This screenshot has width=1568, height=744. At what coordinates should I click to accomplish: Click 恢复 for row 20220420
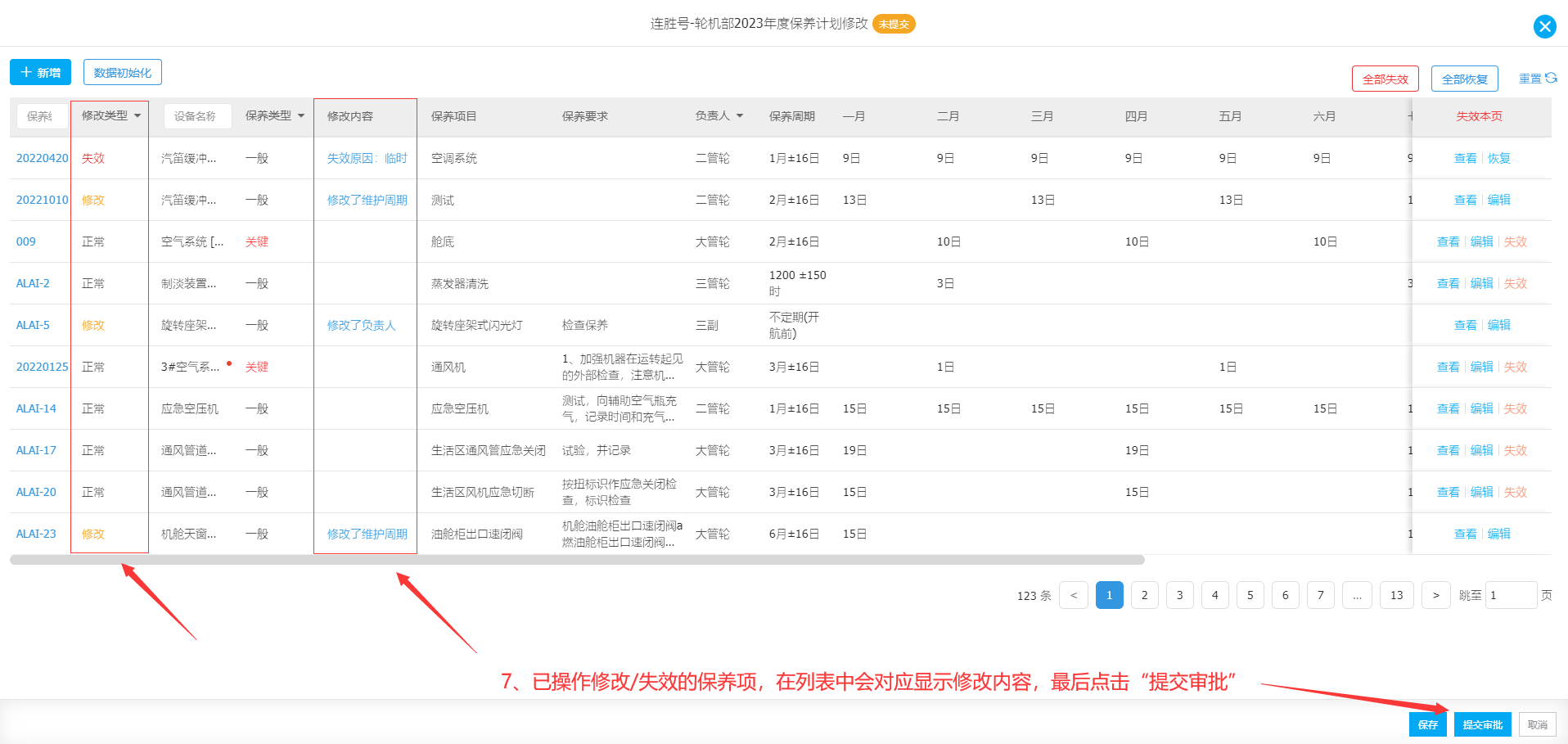click(x=1498, y=158)
